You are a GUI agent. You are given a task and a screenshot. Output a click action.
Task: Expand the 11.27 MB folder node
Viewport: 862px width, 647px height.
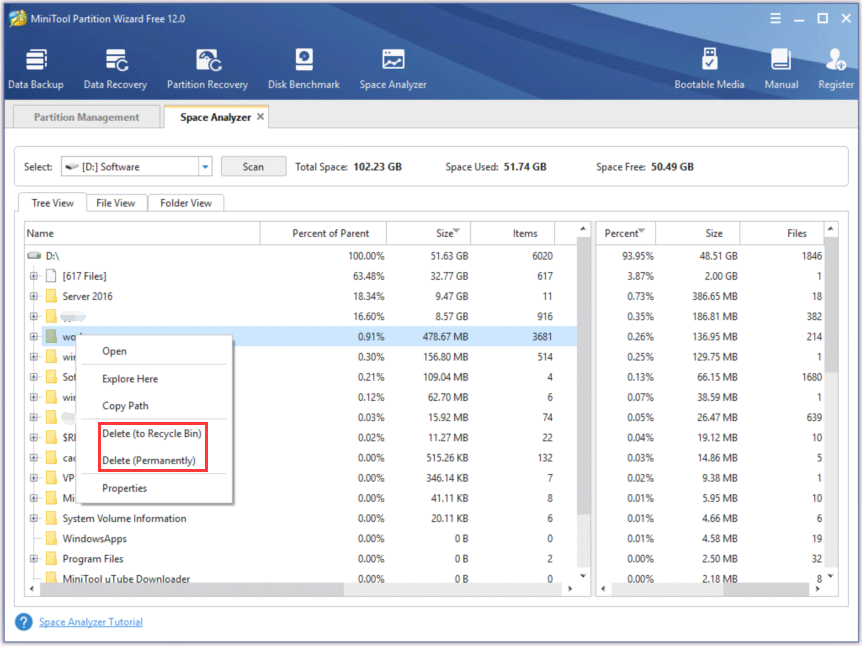click(34, 438)
